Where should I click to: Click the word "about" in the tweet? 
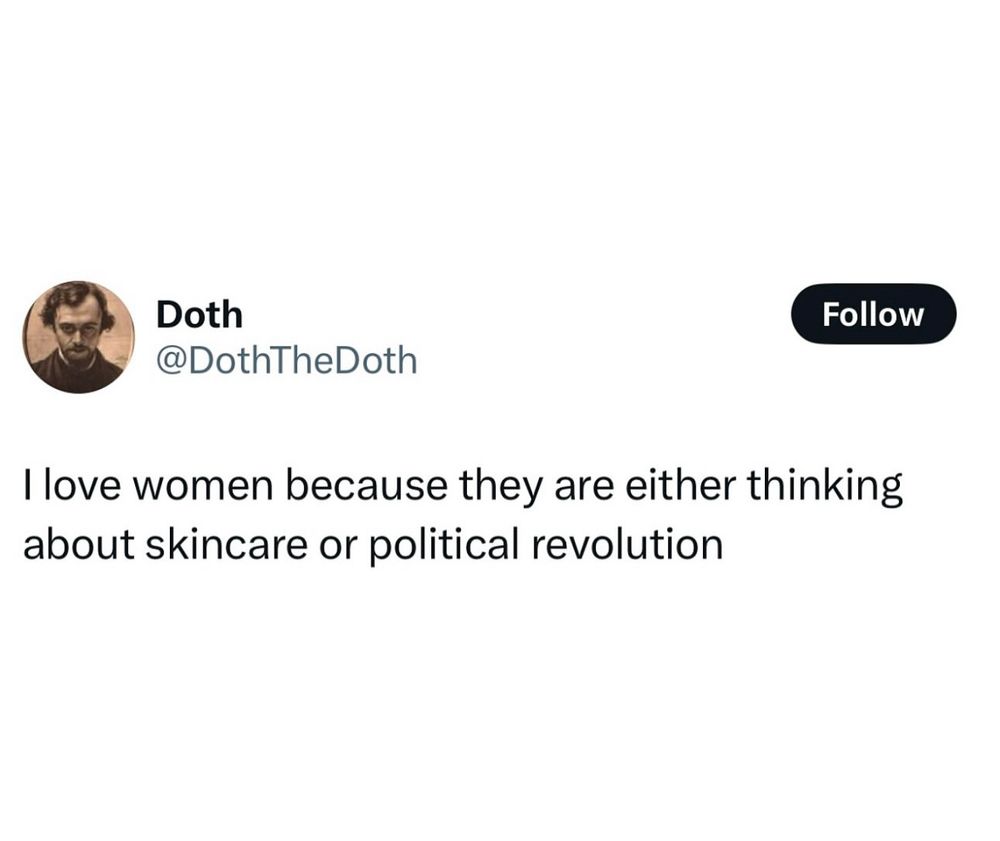[x=78, y=546]
